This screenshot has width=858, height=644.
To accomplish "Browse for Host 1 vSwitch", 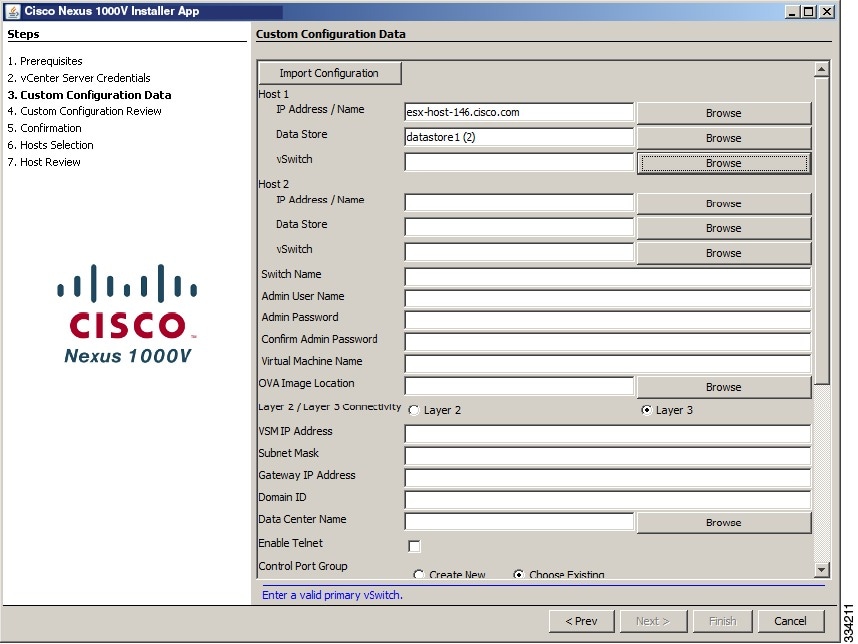I will click(723, 161).
